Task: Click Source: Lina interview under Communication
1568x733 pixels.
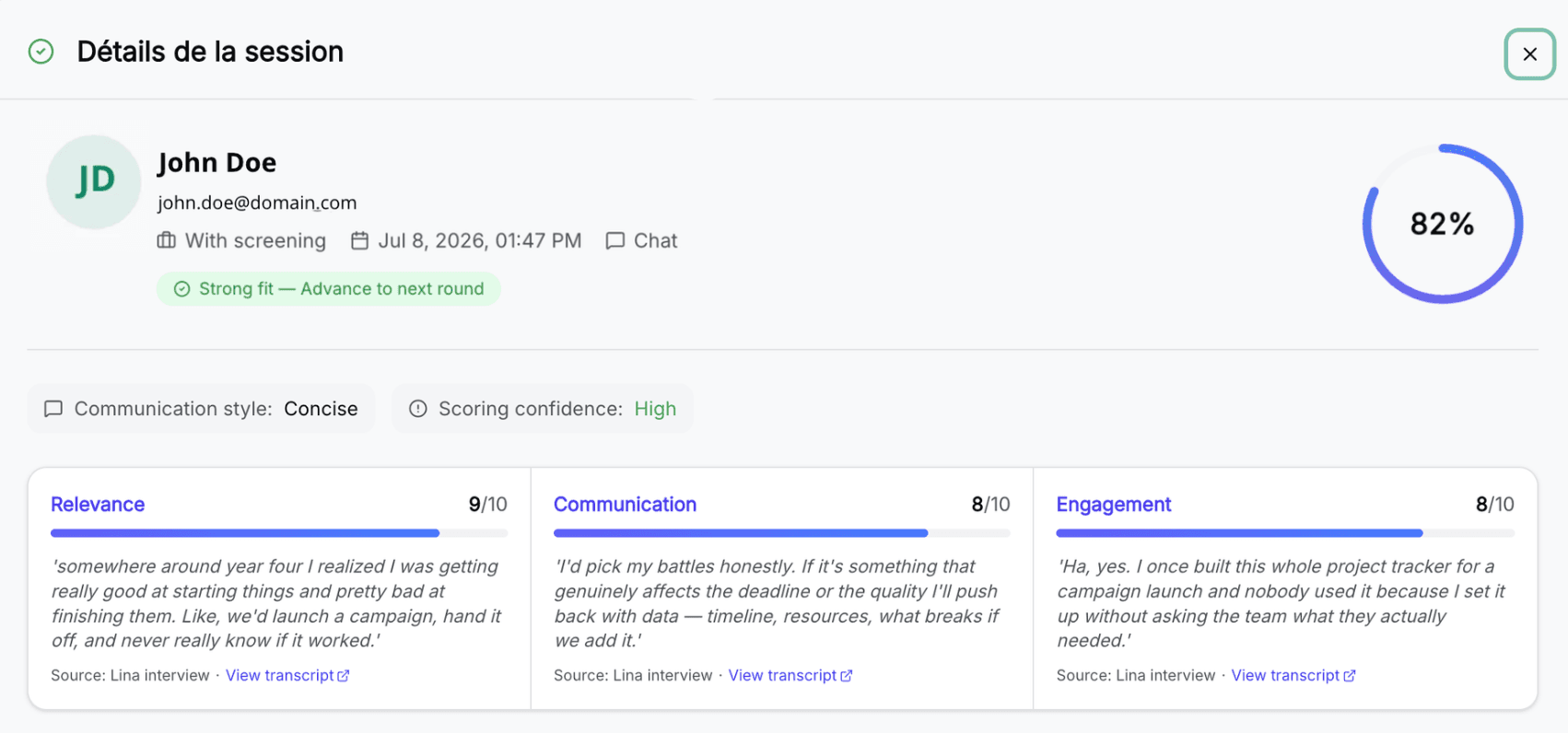Action: (633, 675)
